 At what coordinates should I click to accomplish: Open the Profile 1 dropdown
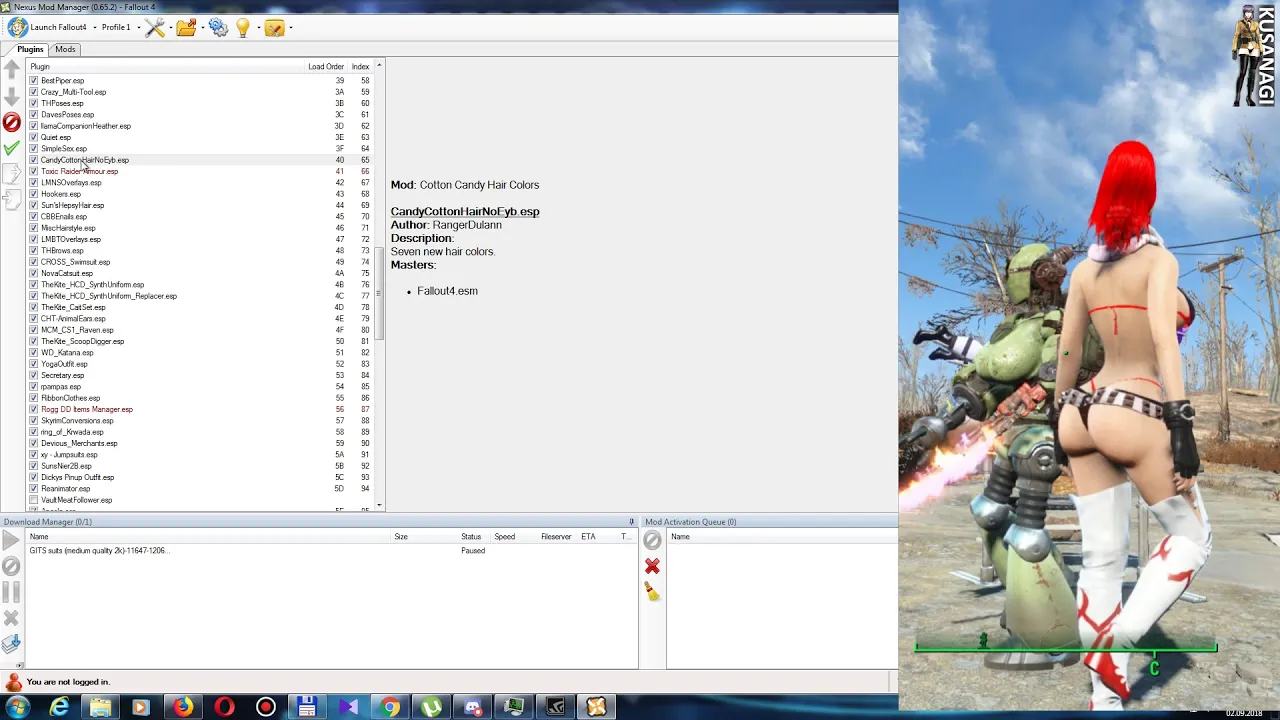point(120,28)
